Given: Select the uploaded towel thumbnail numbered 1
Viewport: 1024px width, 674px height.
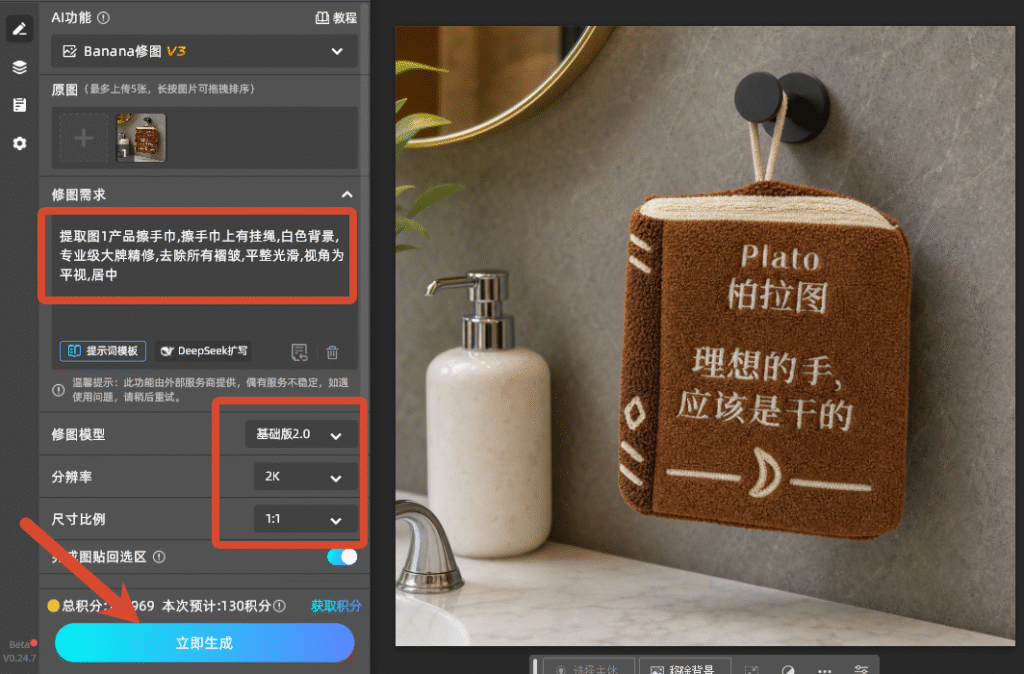Looking at the screenshot, I should 141,138.
